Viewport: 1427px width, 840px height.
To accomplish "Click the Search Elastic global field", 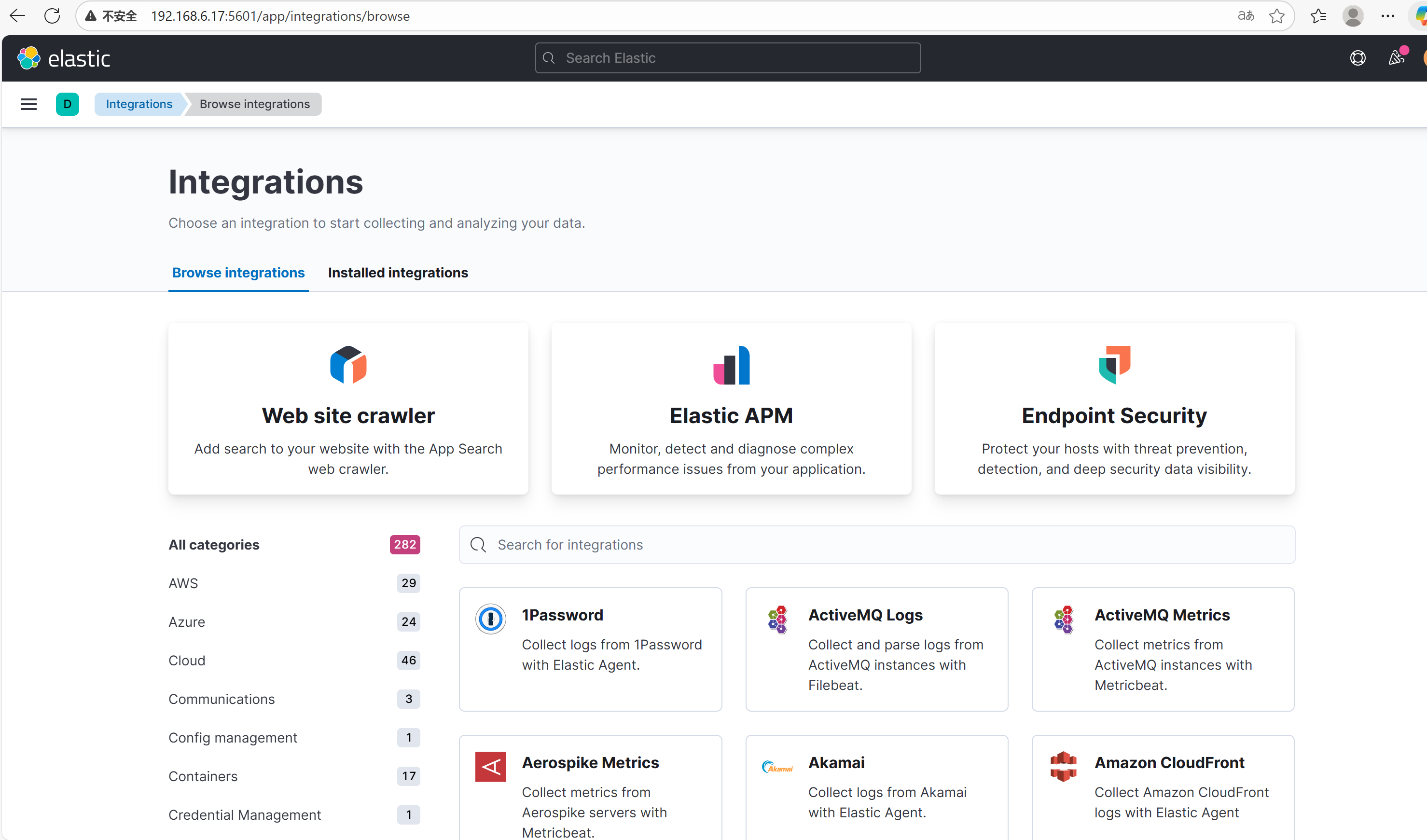I will pos(728,58).
